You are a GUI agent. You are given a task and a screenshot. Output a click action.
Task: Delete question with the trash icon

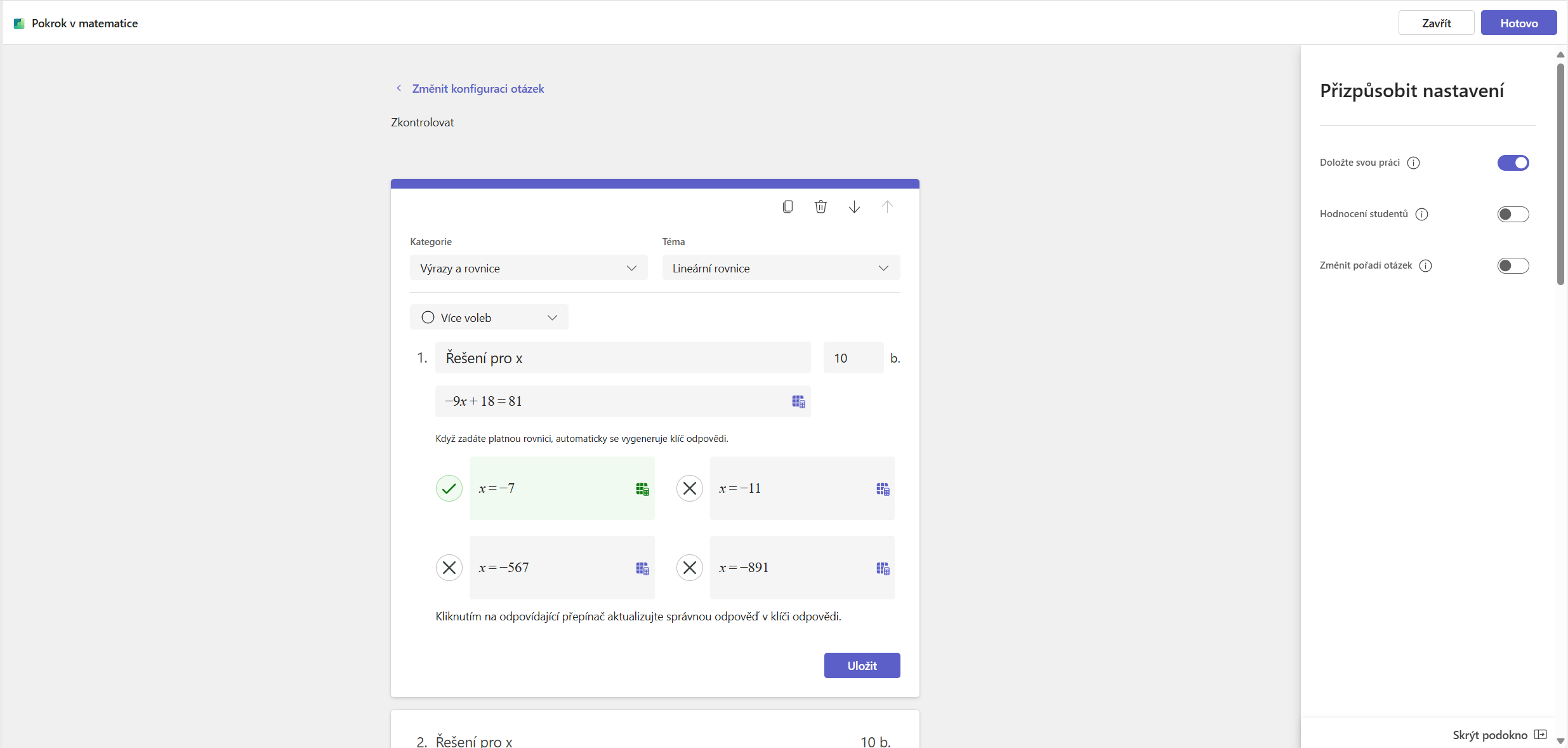(x=820, y=206)
